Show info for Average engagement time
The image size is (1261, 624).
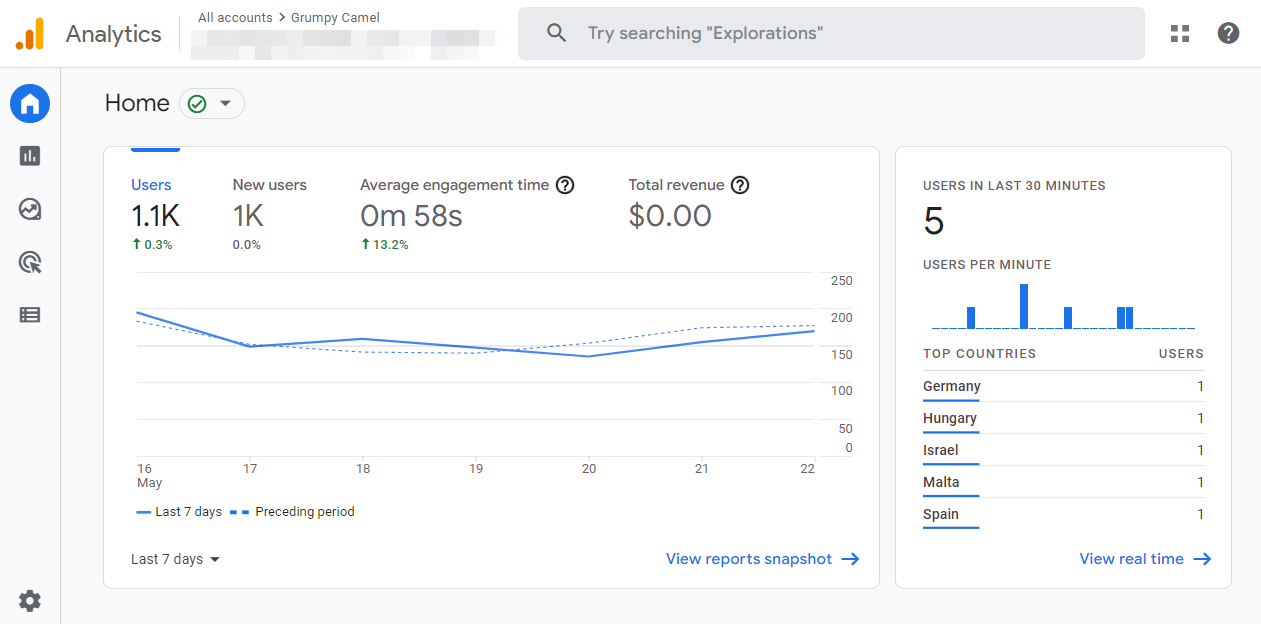click(565, 185)
